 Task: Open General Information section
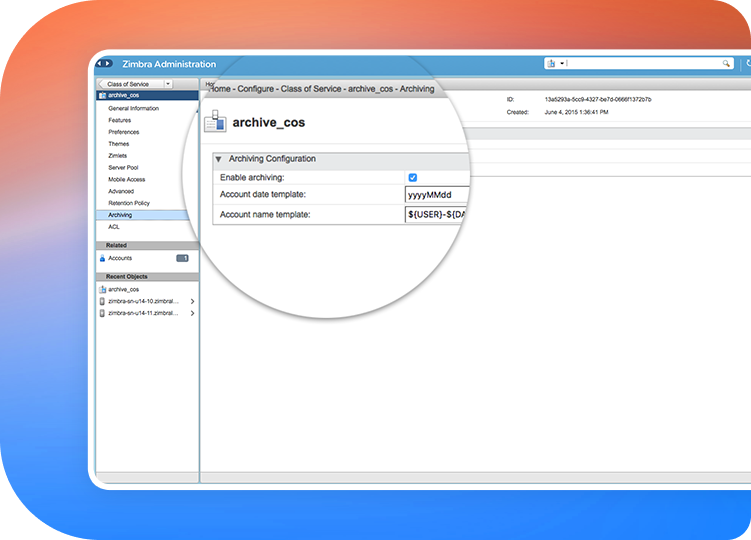pos(134,108)
